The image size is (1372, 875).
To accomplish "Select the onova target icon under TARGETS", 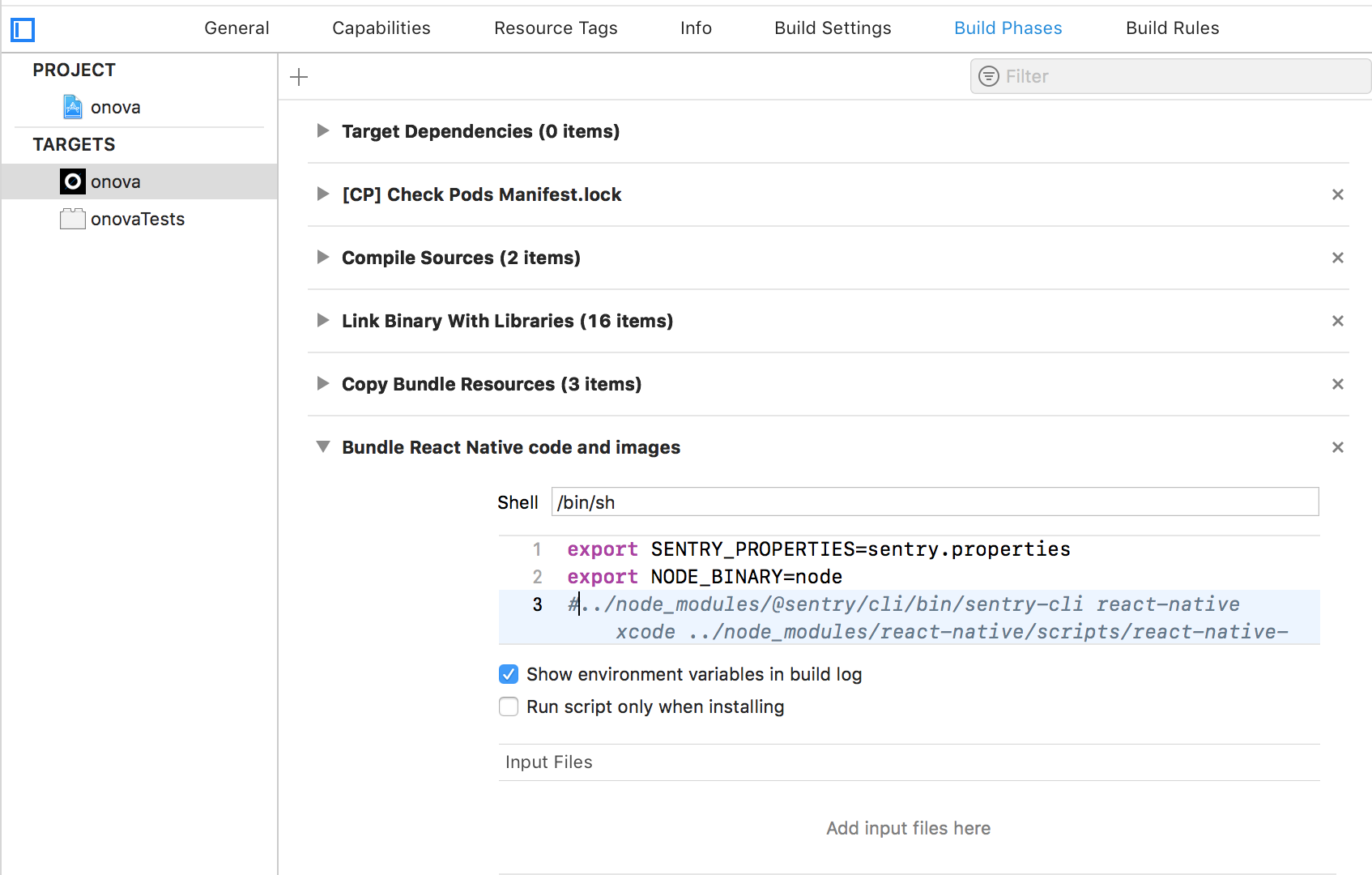I will point(72,181).
